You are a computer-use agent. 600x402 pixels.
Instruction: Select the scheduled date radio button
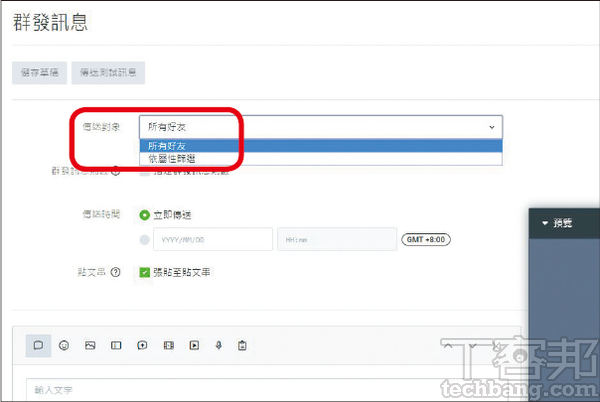click(144, 240)
